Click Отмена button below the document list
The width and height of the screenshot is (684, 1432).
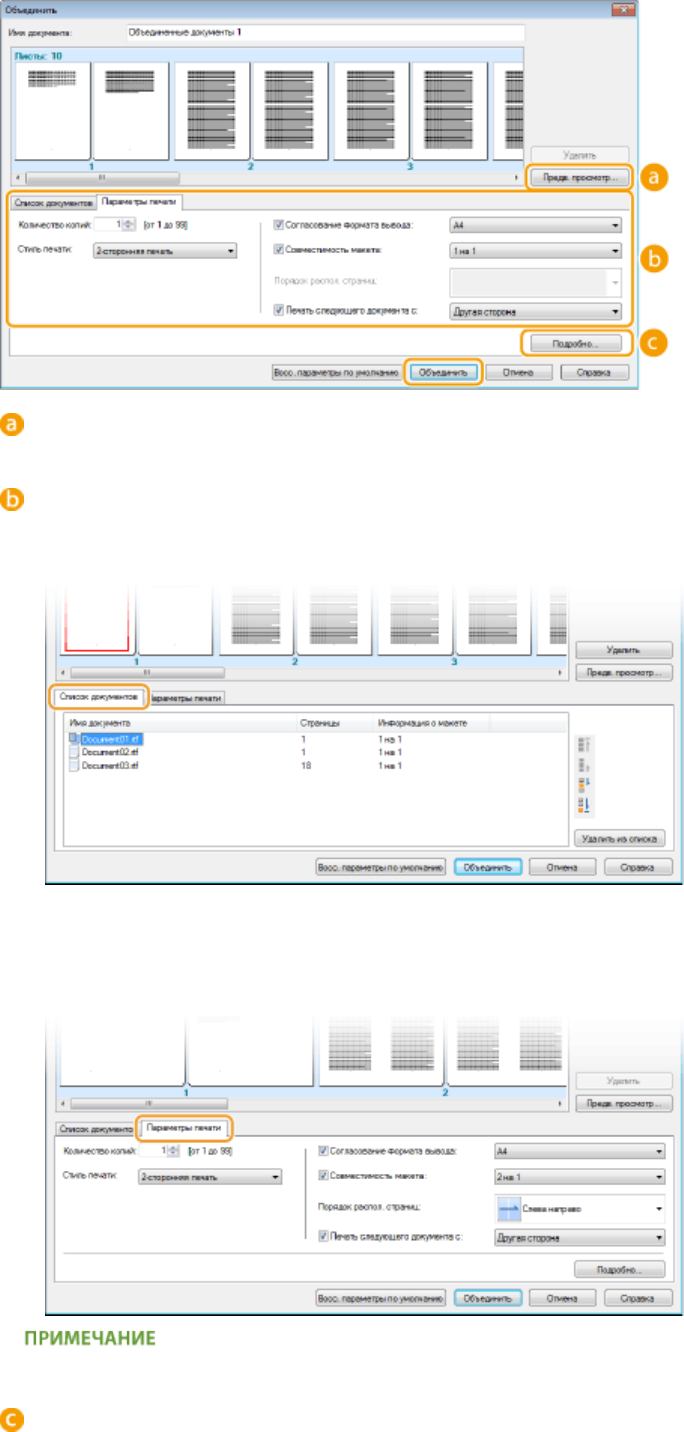[x=563, y=868]
